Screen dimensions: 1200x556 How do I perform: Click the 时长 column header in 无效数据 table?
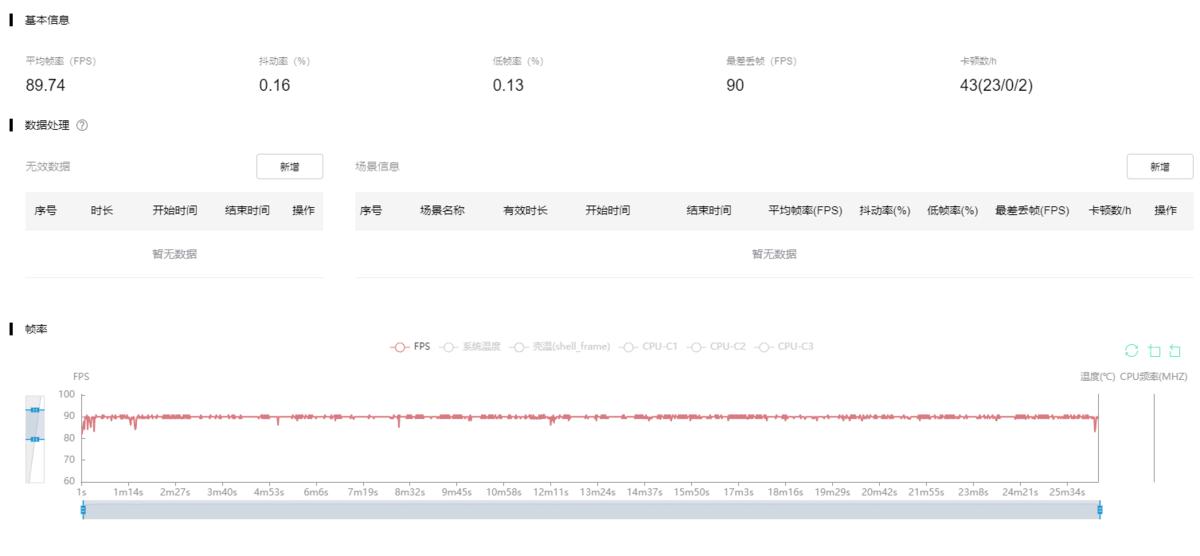click(x=102, y=211)
